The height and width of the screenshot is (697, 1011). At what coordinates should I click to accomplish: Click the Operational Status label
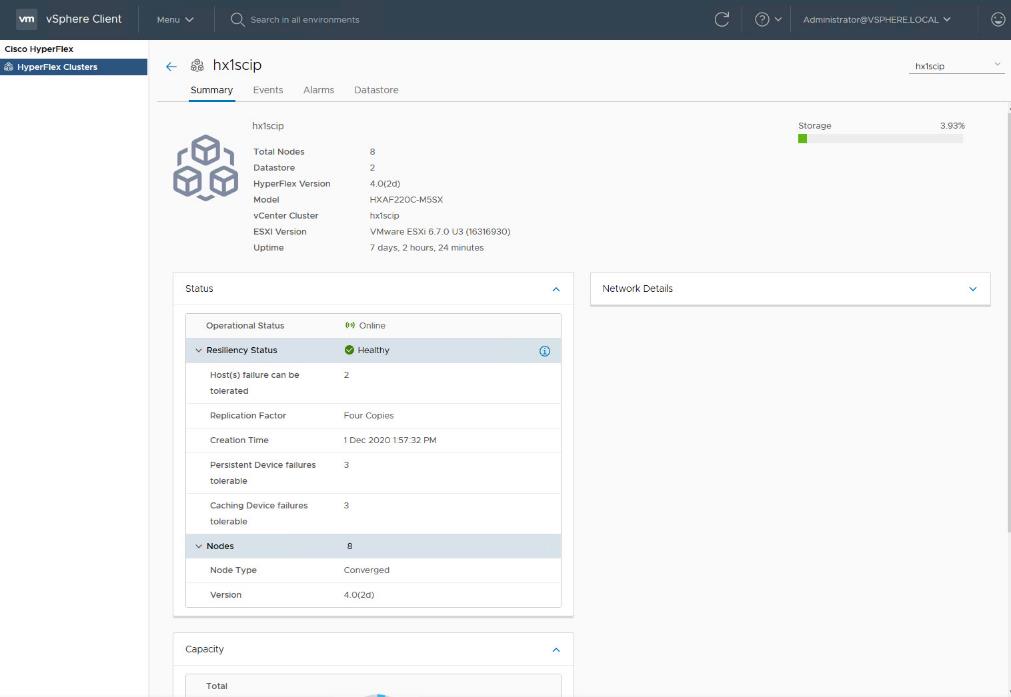pos(245,326)
